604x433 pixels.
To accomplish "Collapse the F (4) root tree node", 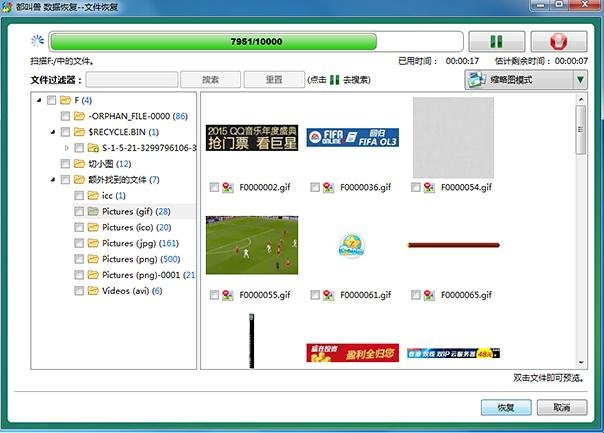I will [39, 100].
